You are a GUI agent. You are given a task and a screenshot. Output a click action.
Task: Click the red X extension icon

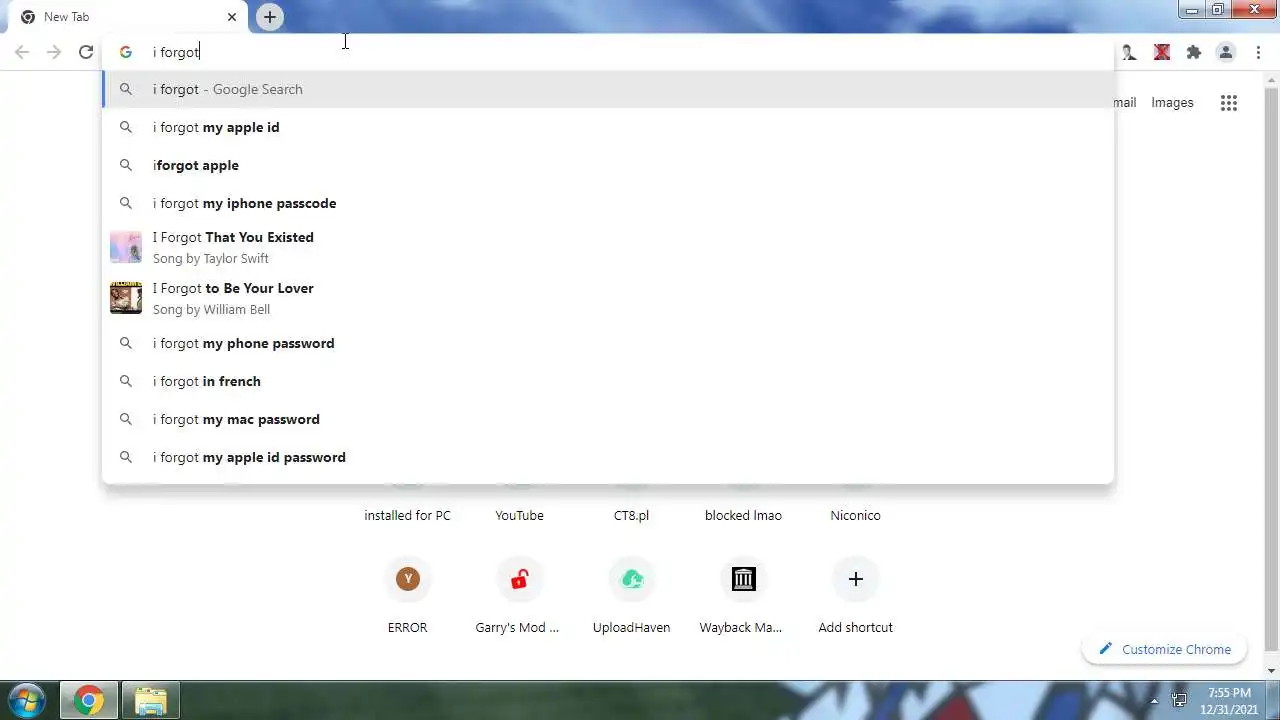[x=1162, y=52]
